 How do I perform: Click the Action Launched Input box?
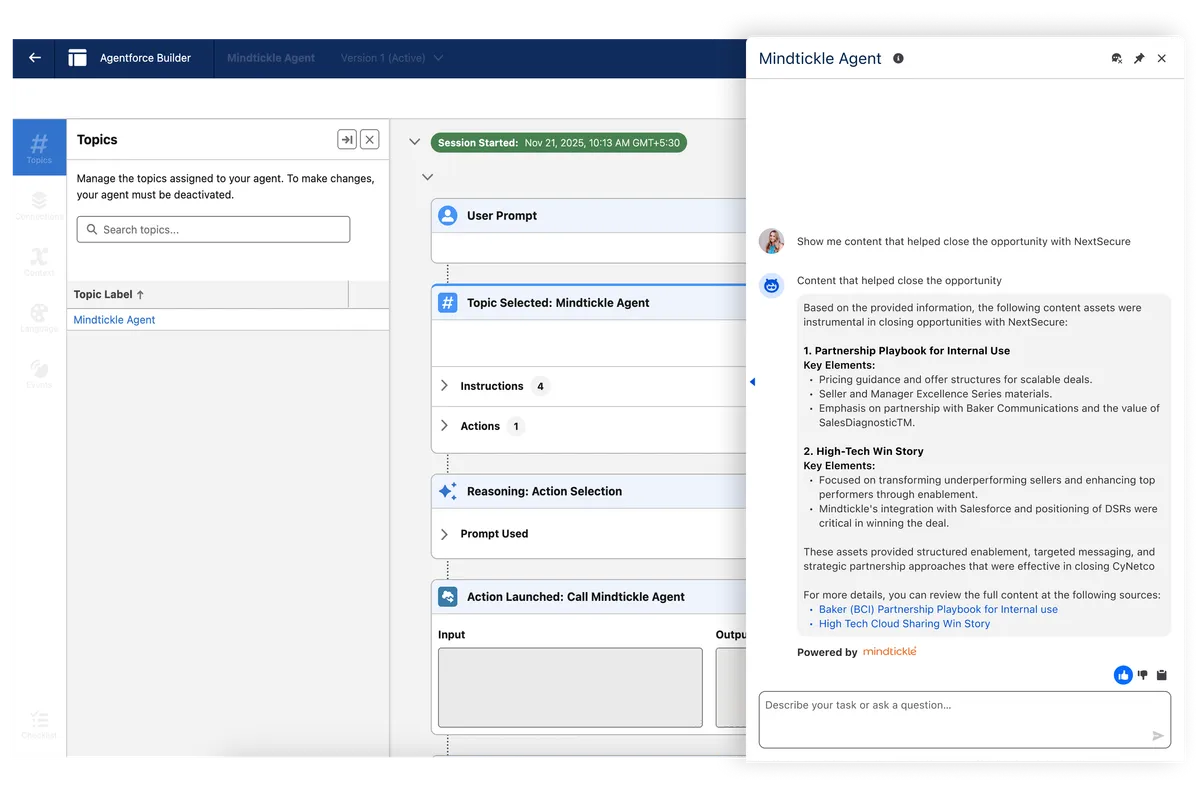click(570, 688)
